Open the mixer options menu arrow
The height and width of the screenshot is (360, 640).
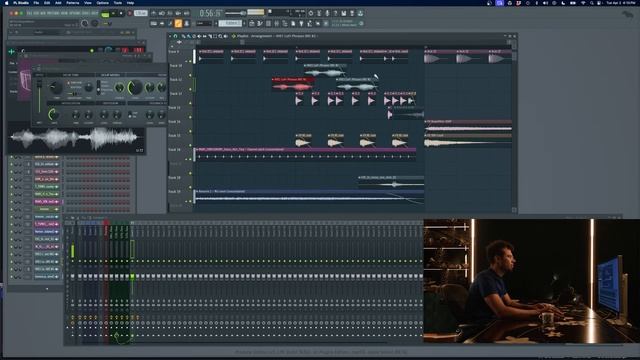point(67,218)
